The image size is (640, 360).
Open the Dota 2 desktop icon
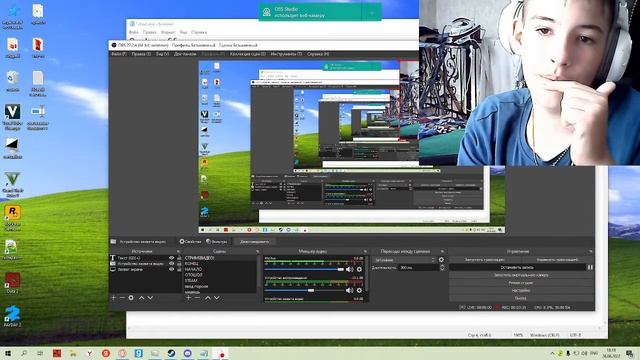point(12,282)
